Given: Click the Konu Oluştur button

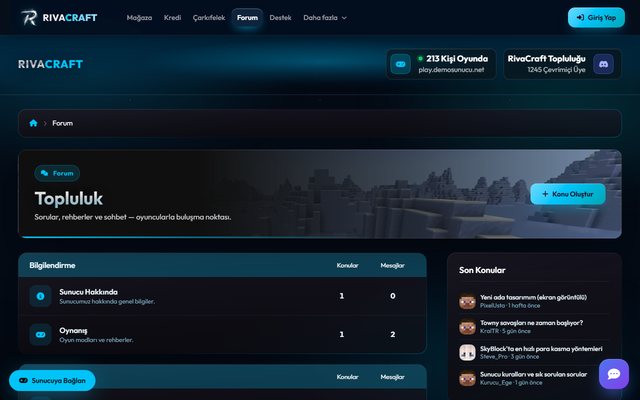Looking at the screenshot, I should pos(568,194).
